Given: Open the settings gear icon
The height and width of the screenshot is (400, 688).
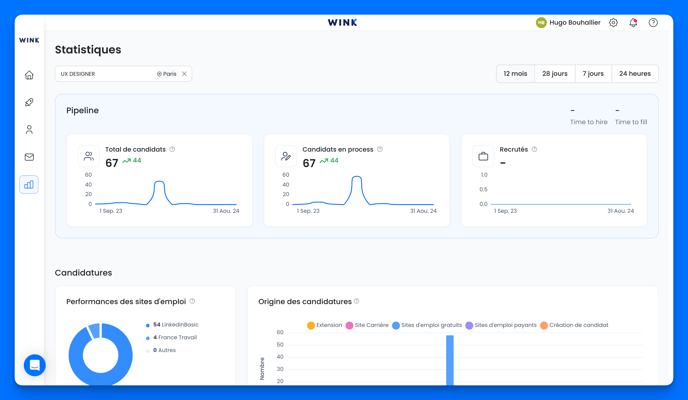Looking at the screenshot, I should coord(613,22).
